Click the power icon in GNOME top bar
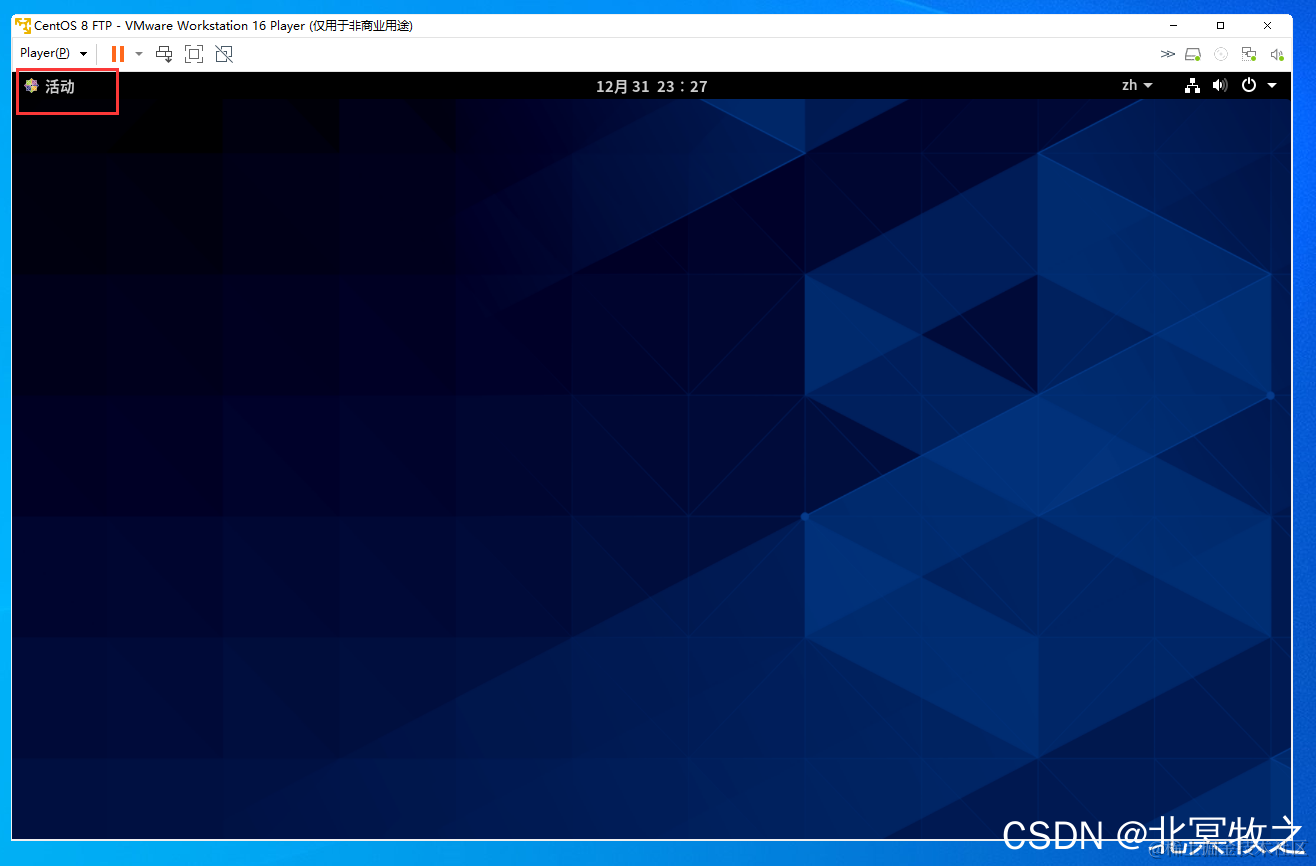1316x866 pixels. coord(1249,86)
